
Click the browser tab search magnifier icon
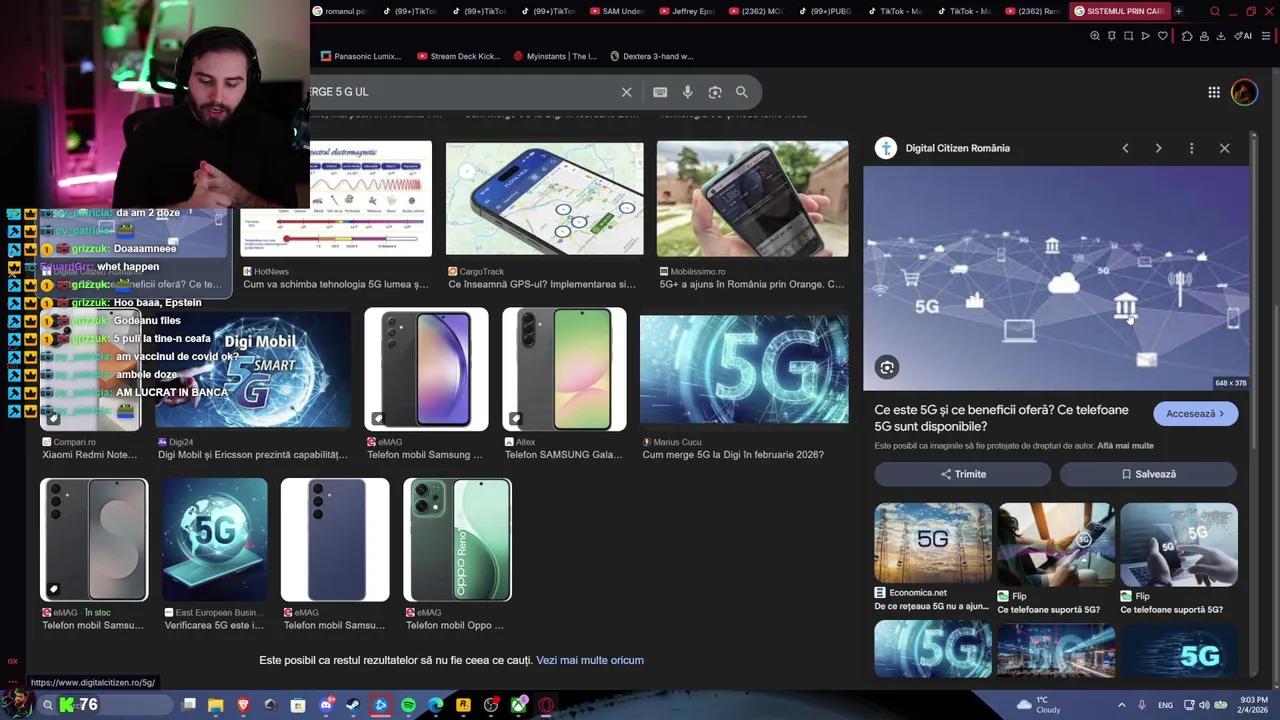pyautogui.click(x=1215, y=12)
